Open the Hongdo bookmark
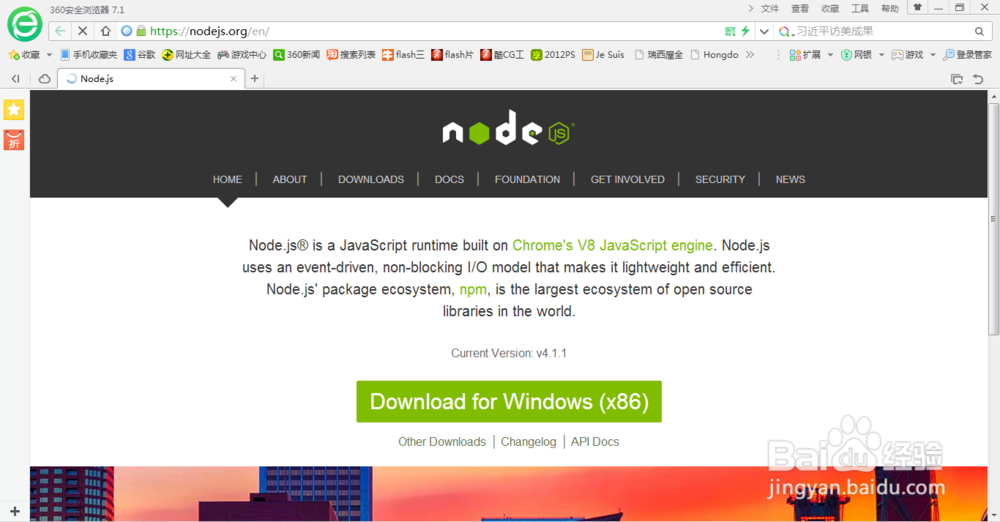Viewport: 1000px width, 522px height. coord(714,55)
